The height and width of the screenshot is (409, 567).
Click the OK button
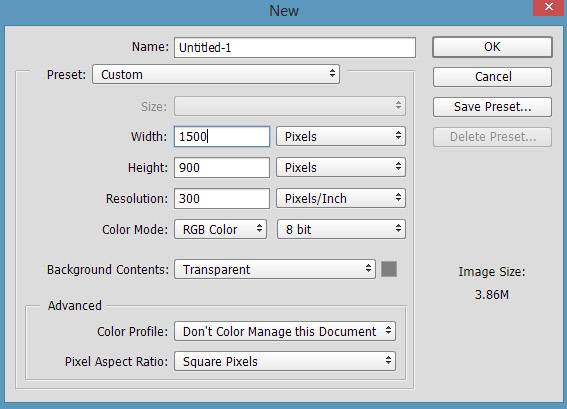coord(492,47)
